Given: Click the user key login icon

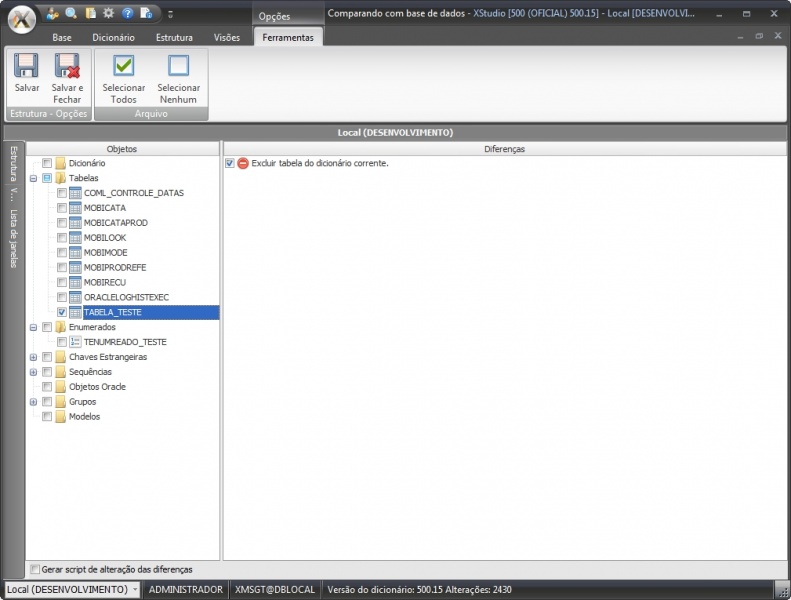Looking at the screenshot, I should [52, 13].
